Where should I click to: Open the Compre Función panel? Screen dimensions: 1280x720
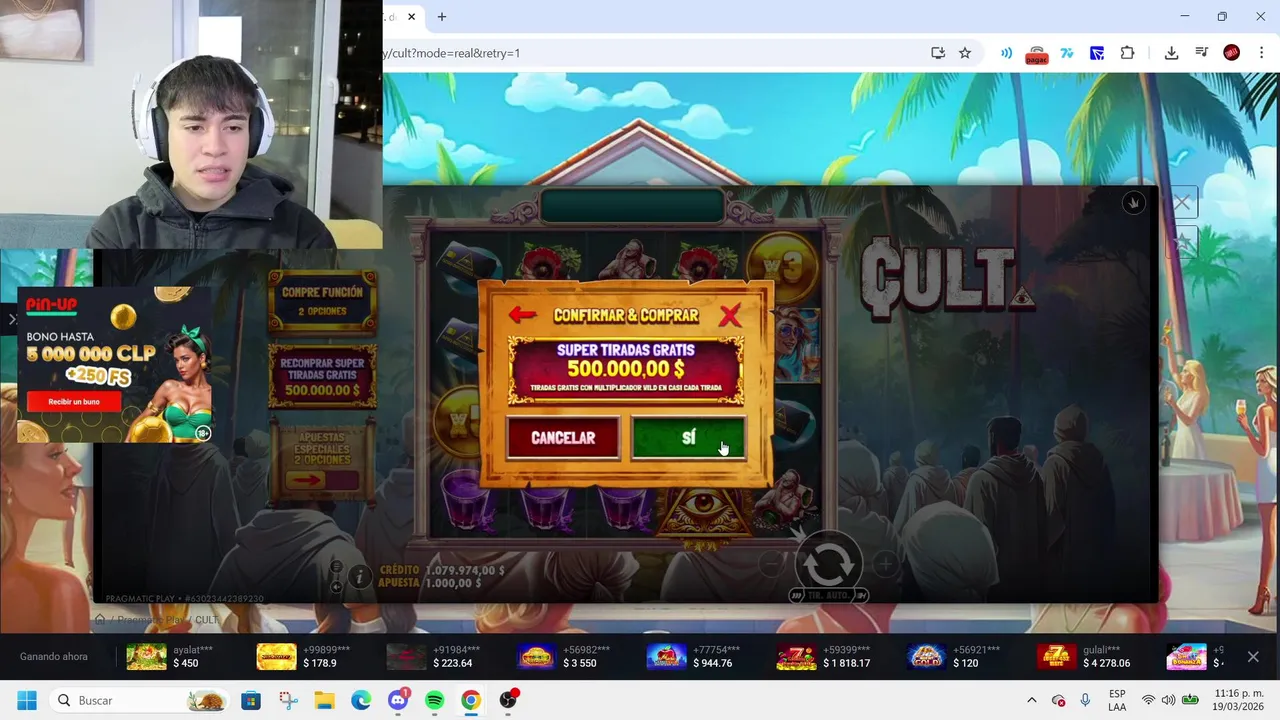[x=322, y=301]
